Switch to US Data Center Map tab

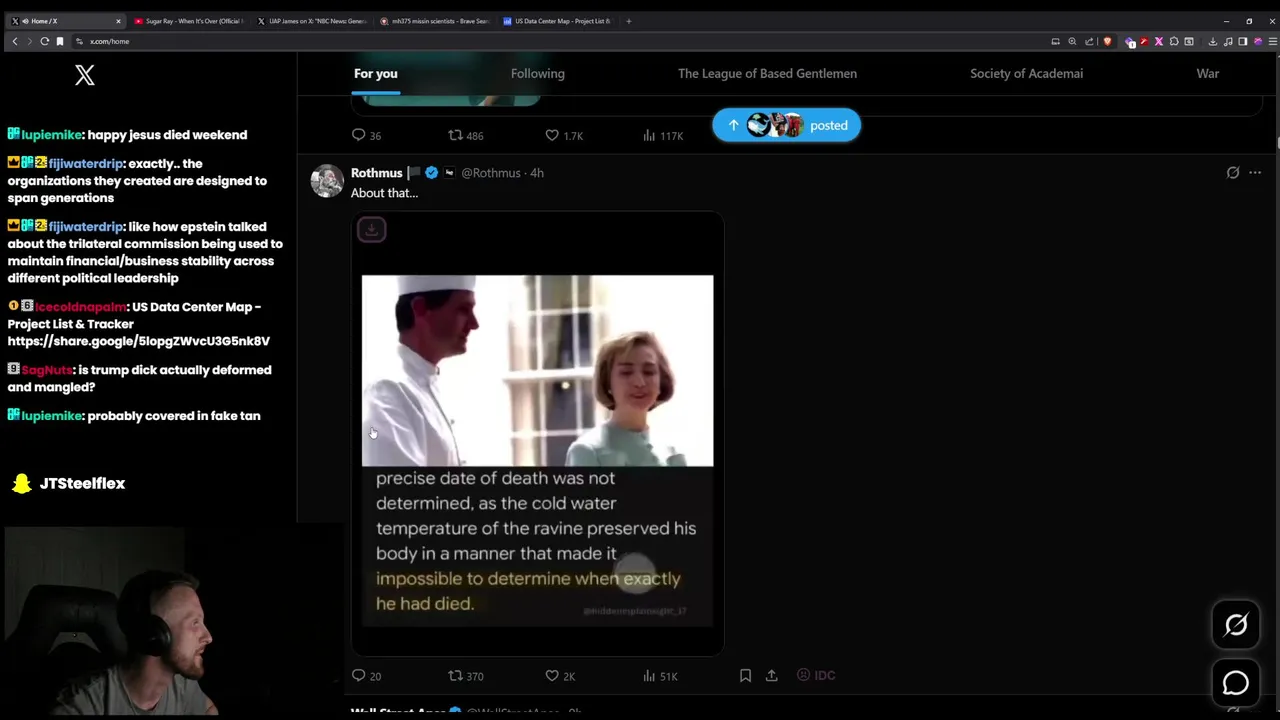click(x=558, y=21)
